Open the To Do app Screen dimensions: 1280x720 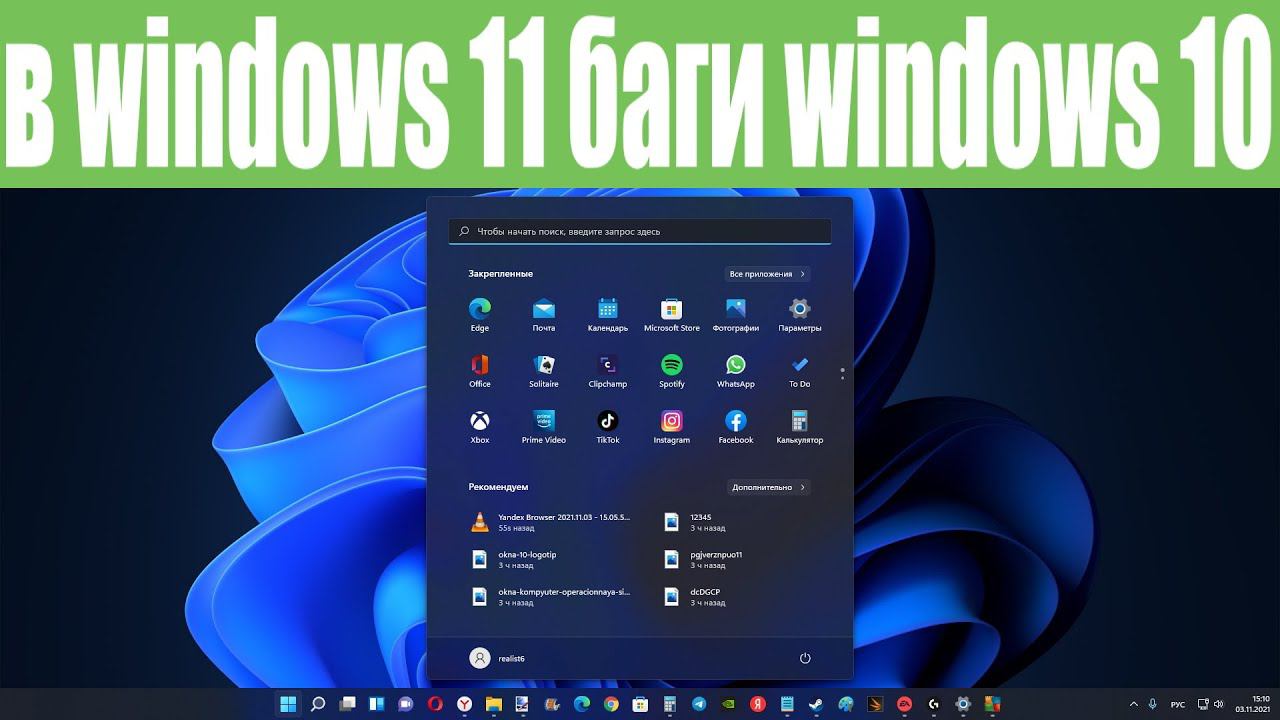point(800,370)
